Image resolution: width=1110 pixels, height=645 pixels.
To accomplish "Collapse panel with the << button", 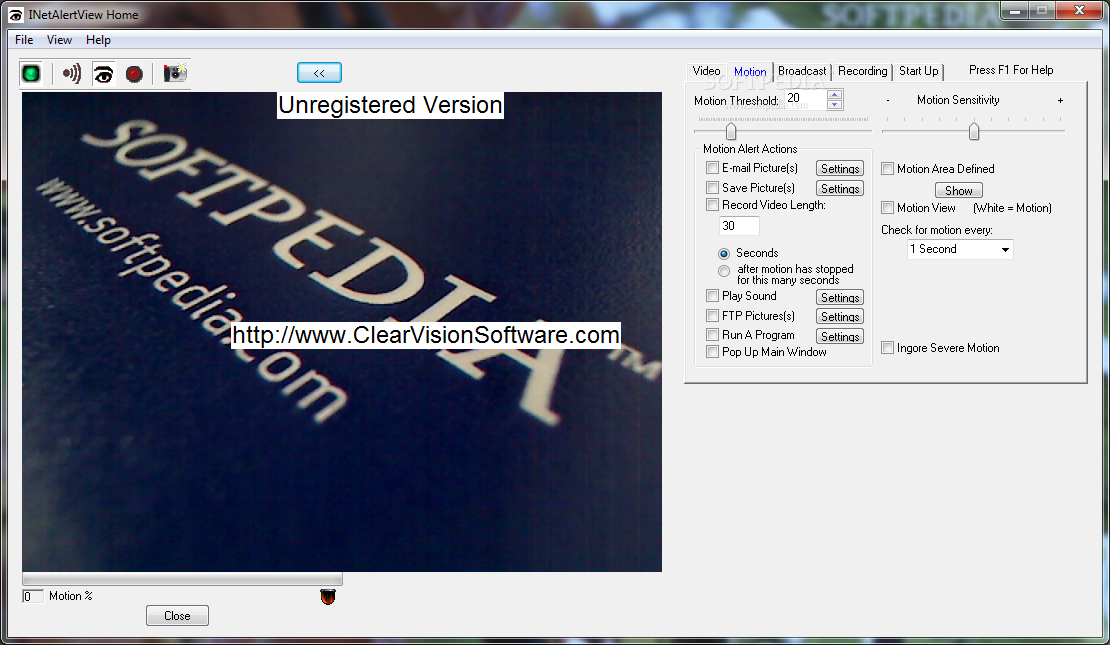I will (x=319, y=73).
